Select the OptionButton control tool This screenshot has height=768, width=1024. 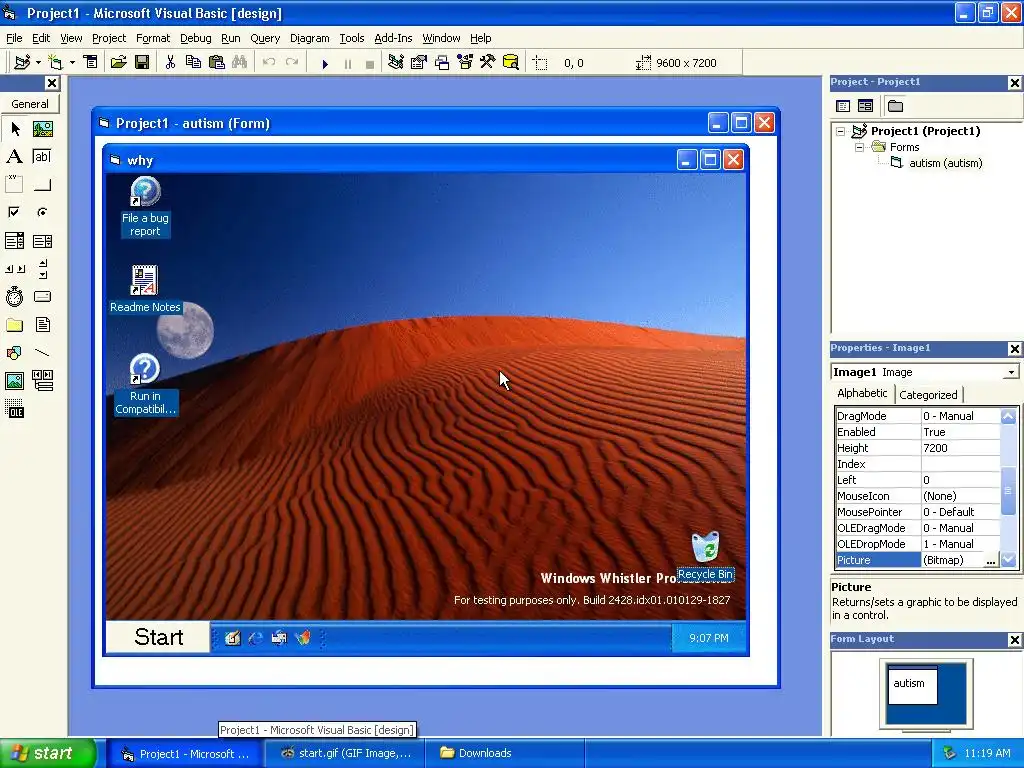click(x=42, y=212)
